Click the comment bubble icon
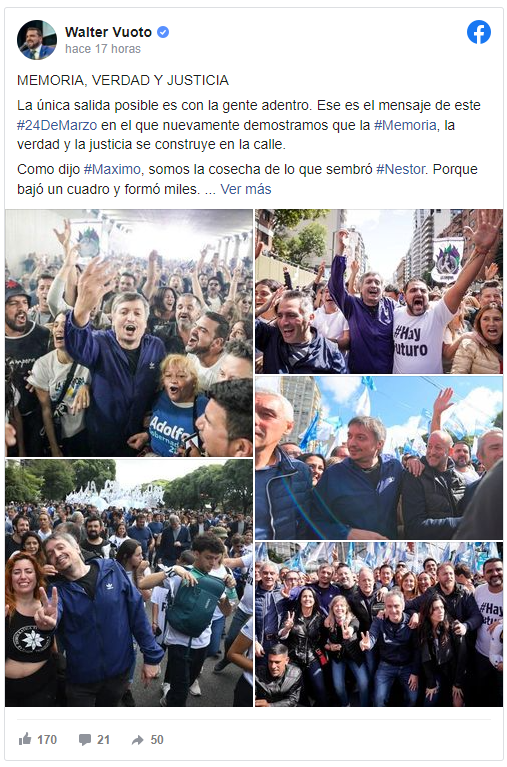The width and height of the screenshot is (507, 767). click(85, 740)
